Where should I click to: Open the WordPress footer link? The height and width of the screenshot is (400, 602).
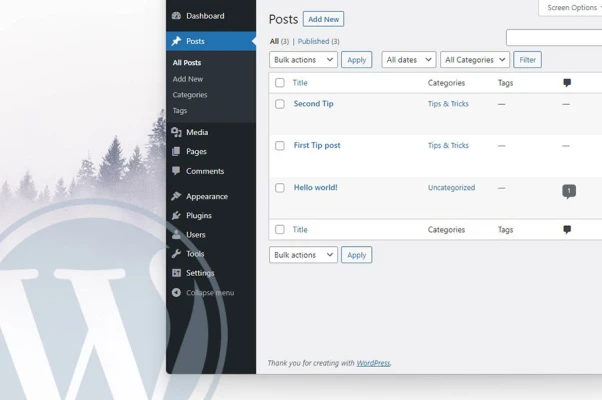coord(373,363)
